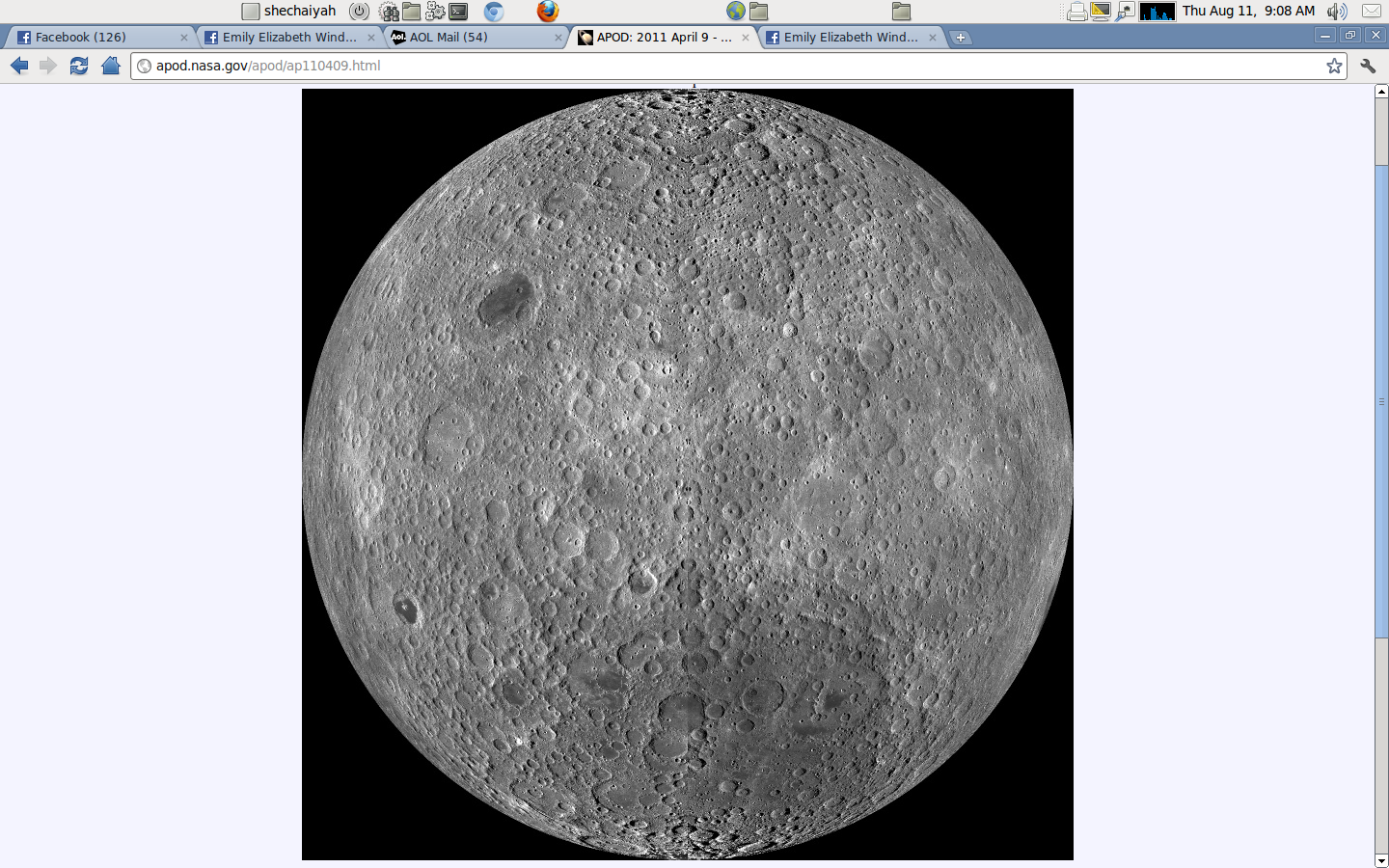Close the APOD: 2011 April 9 tab
Screen dimensions: 1389x868
pos(745,38)
